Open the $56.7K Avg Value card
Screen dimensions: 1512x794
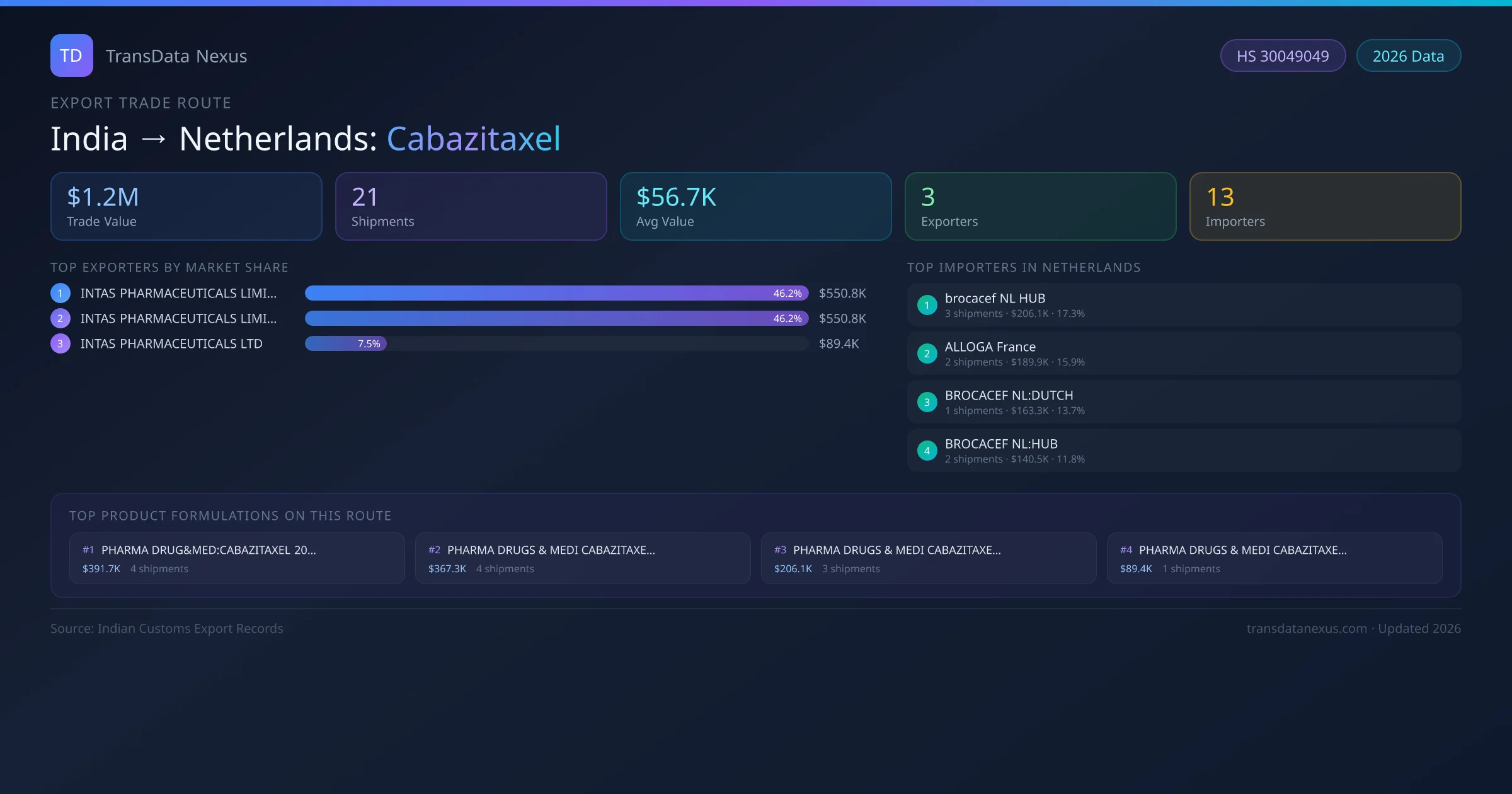click(x=755, y=207)
